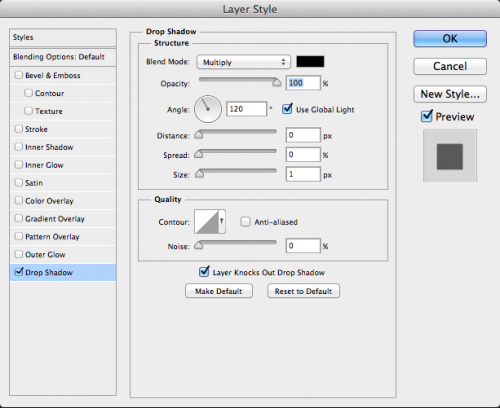
Task: Click the Contour curve thumbnail
Action: coord(206,221)
